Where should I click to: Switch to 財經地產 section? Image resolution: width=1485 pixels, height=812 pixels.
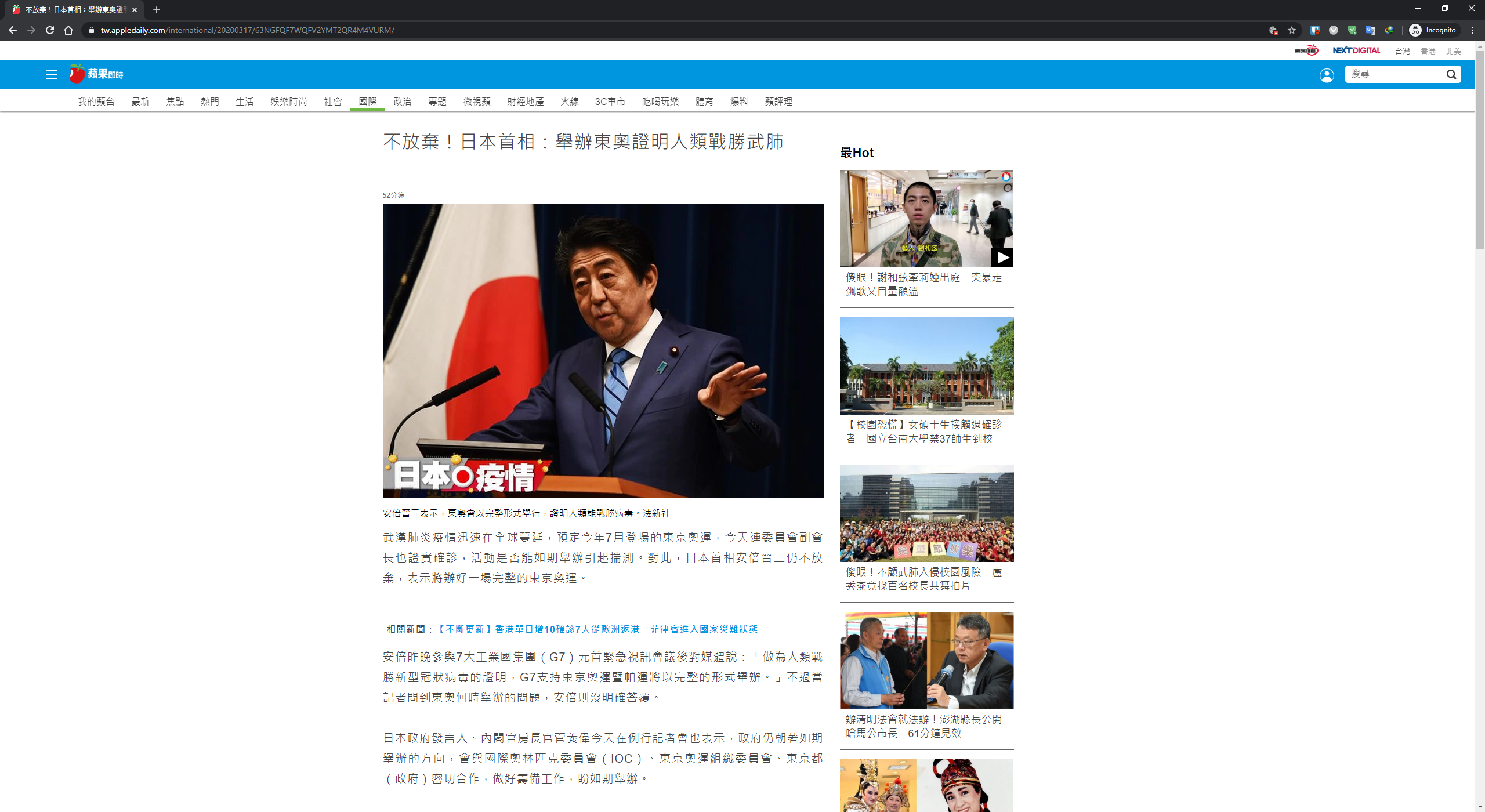pos(525,101)
